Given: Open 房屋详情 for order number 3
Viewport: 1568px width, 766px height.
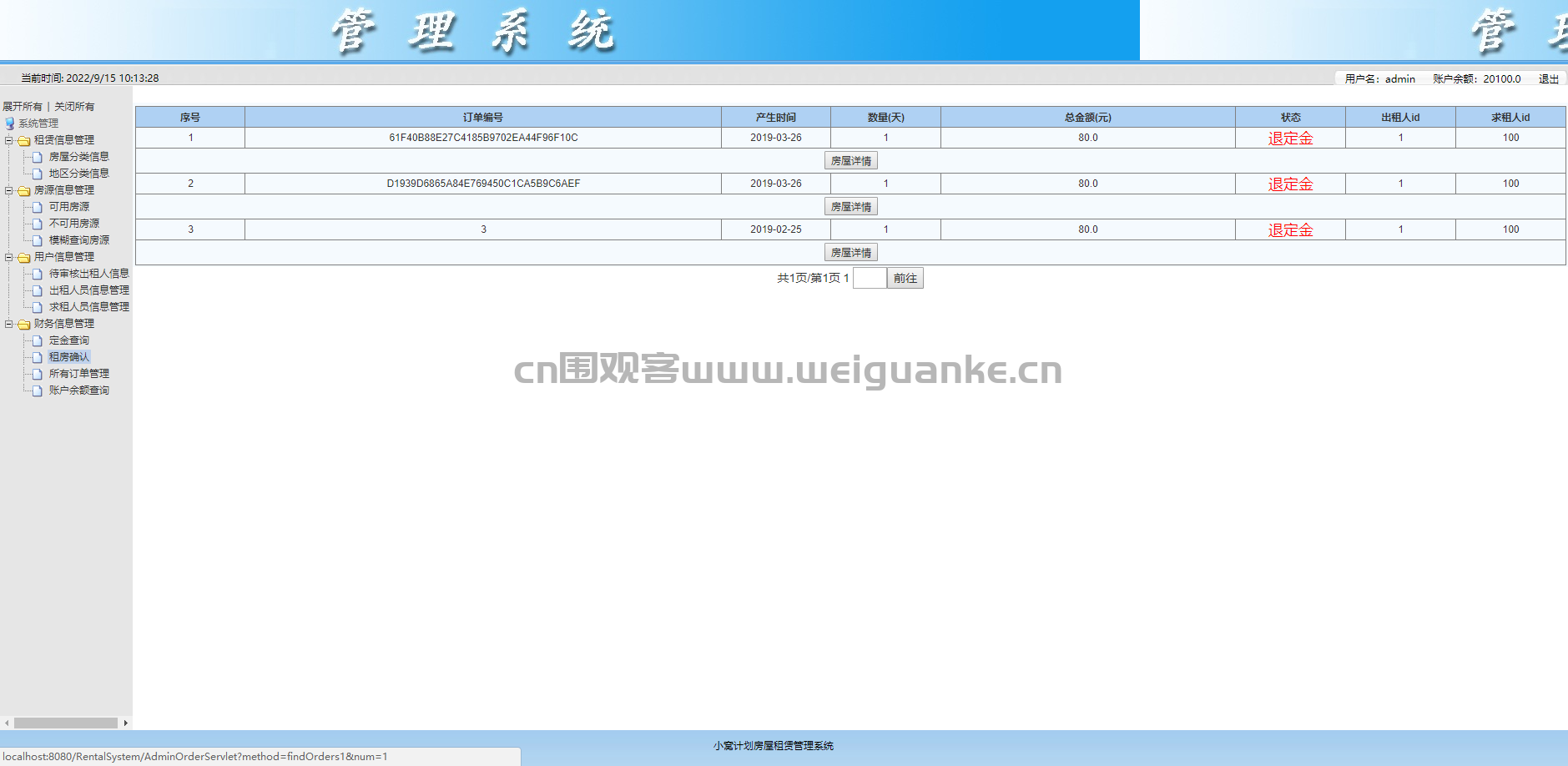Looking at the screenshot, I should point(850,253).
